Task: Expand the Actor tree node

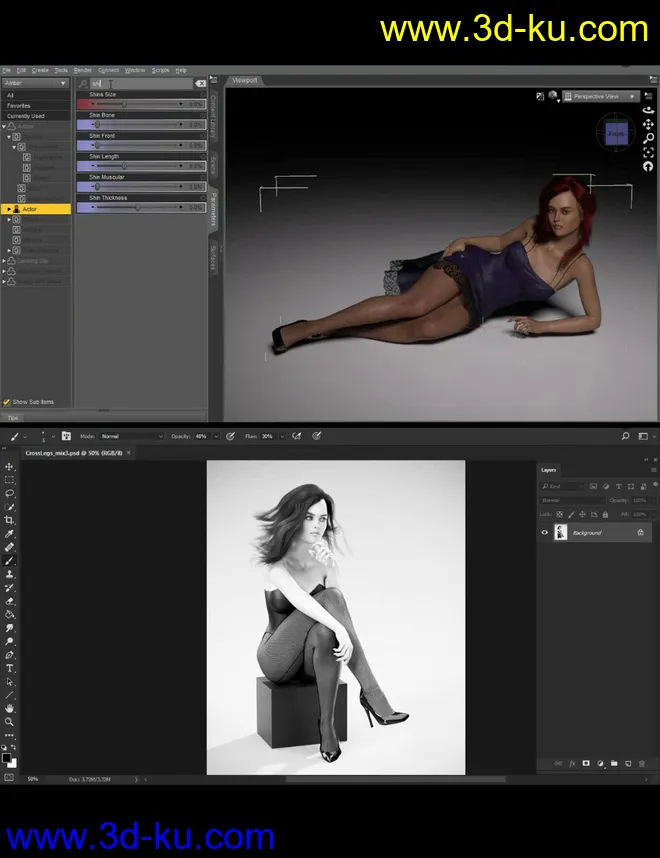Action: pyautogui.click(x=9, y=209)
